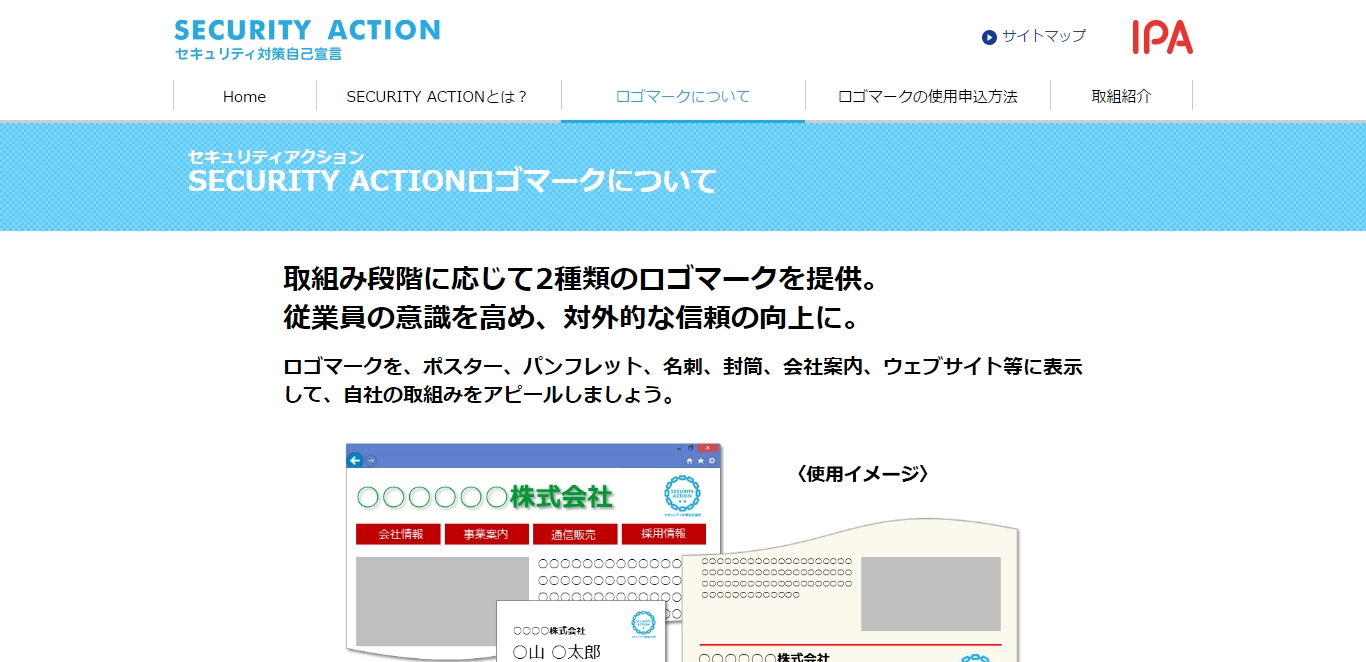Click the paragraph starting ロゴマークを、ポスター
1366x662 pixels.
tap(683, 380)
